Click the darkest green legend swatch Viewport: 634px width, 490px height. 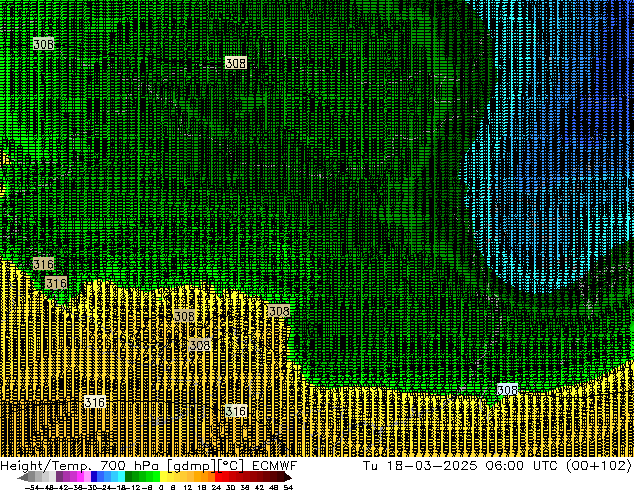click(129, 477)
